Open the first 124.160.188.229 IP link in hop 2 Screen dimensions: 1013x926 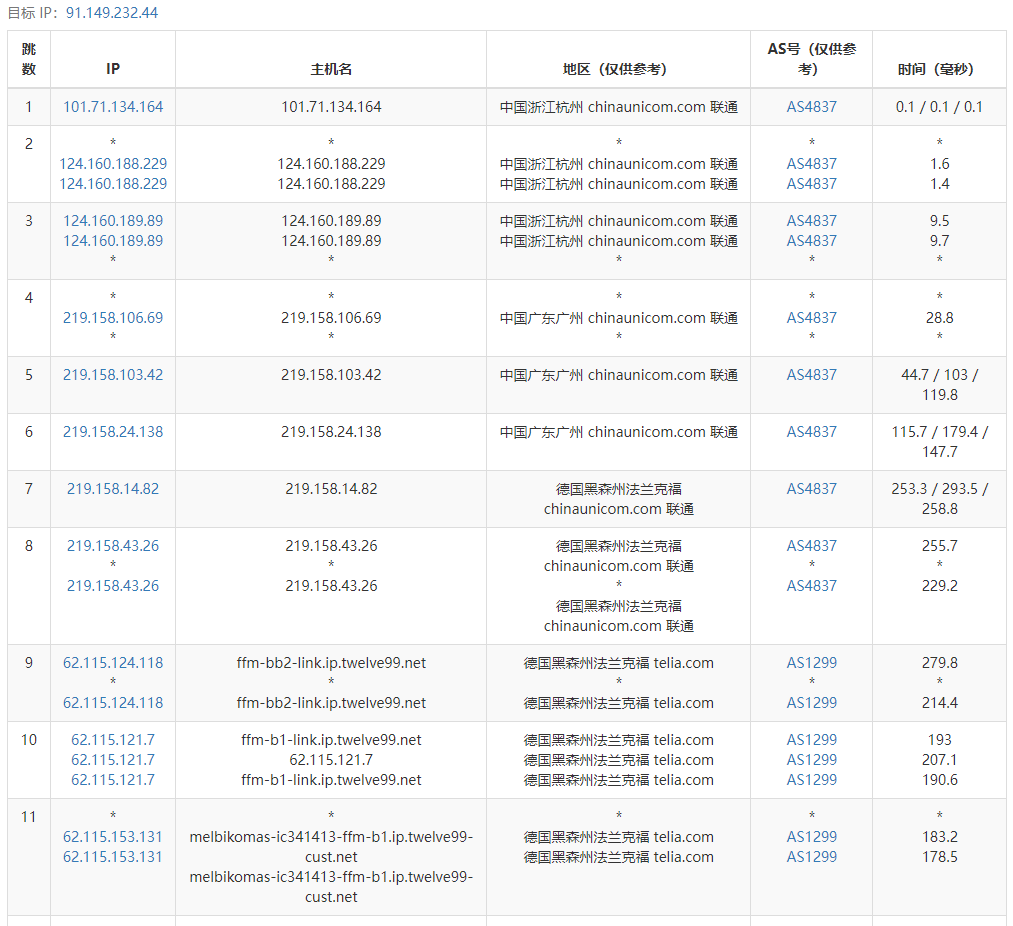pos(113,163)
